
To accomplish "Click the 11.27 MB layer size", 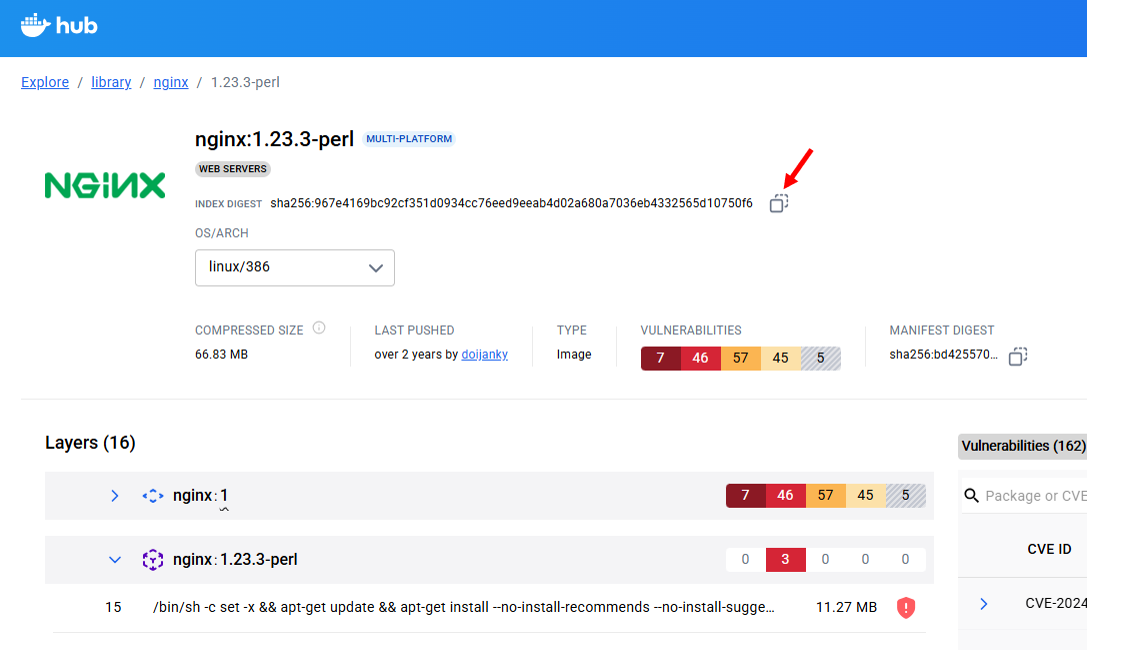I will pos(846,608).
